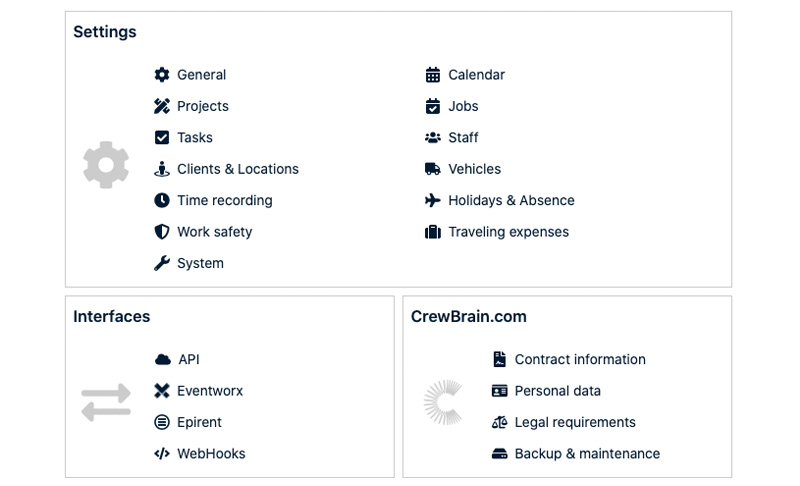Image resolution: width=800 pixels, height=486 pixels.
Task: Click the shield icon for Work safety
Action: coord(162,232)
